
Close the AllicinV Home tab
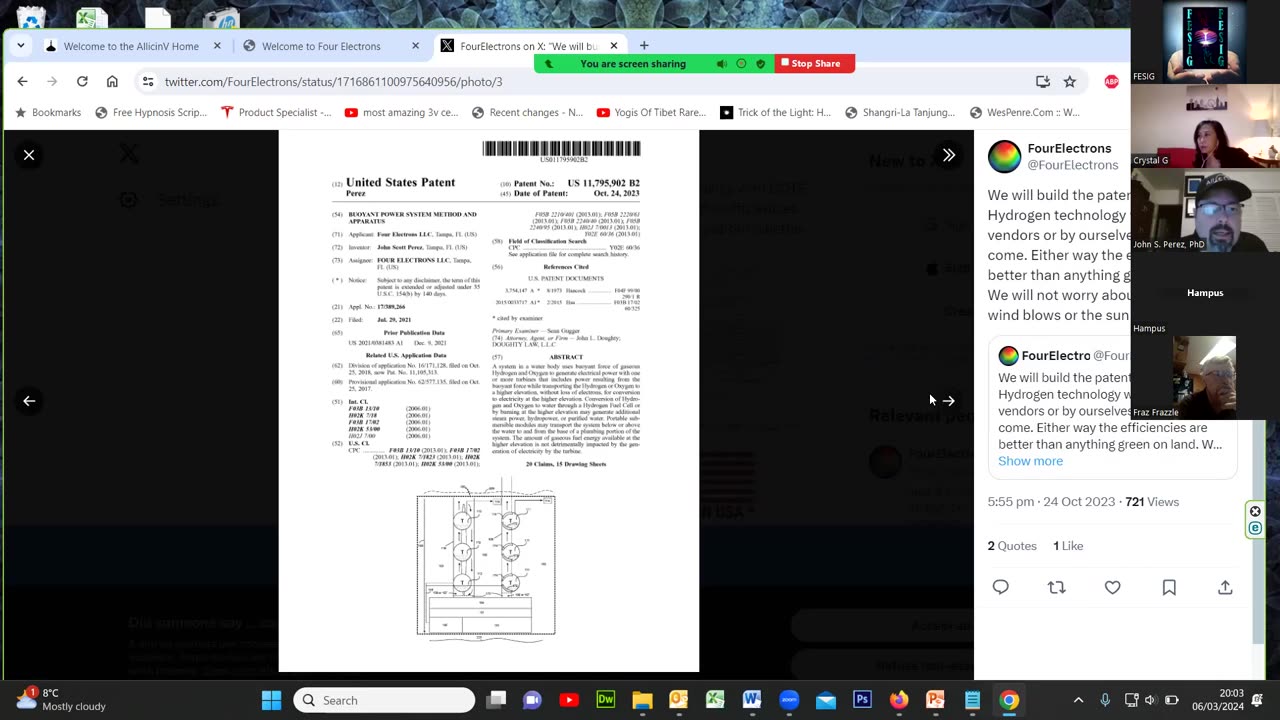pyautogui.click(x=217, y=46)
